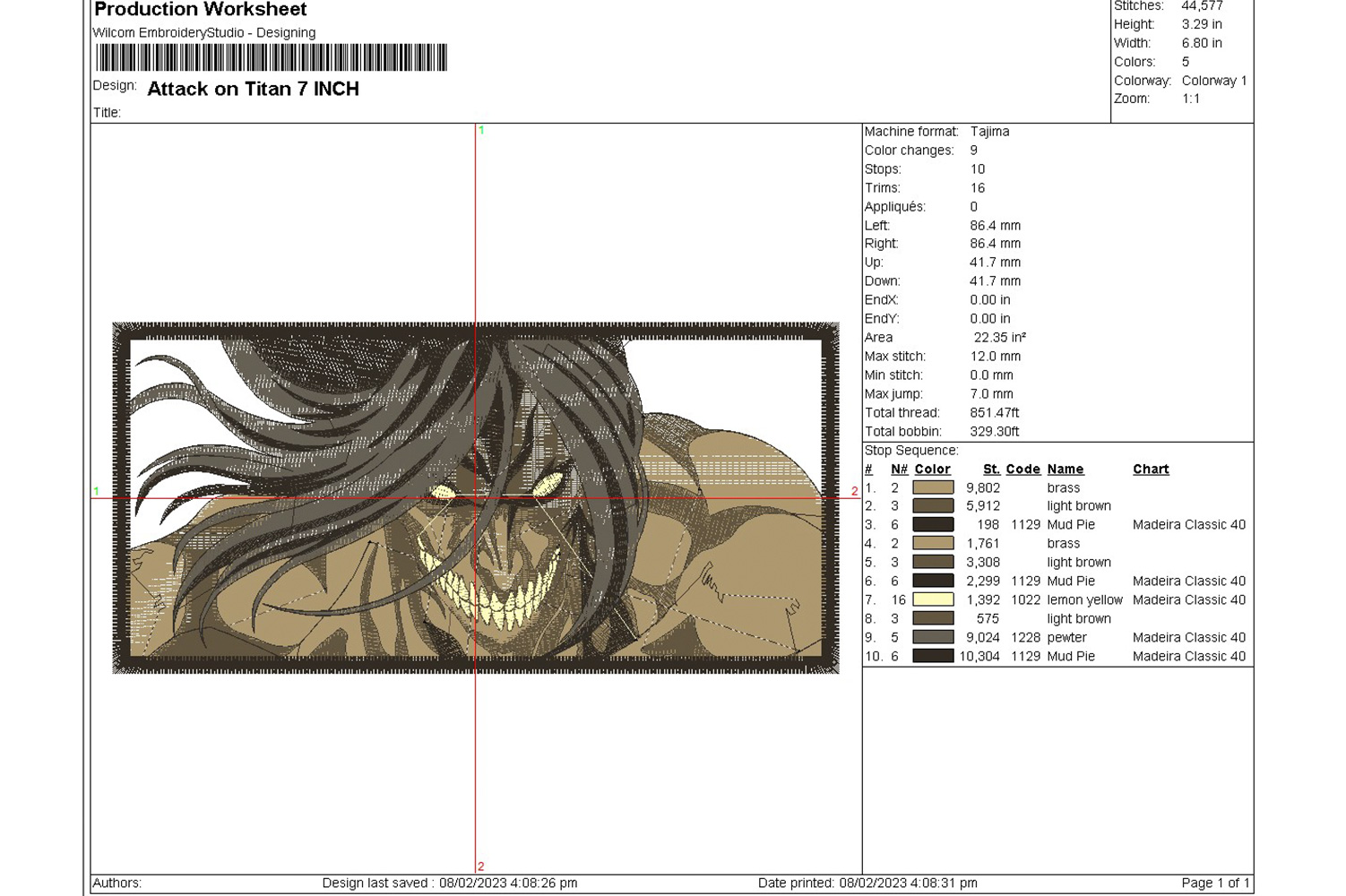Viewport: 1346px width, 896px height.
Task: Click the brass color swatch in row 1
Action: pos(933,487)
